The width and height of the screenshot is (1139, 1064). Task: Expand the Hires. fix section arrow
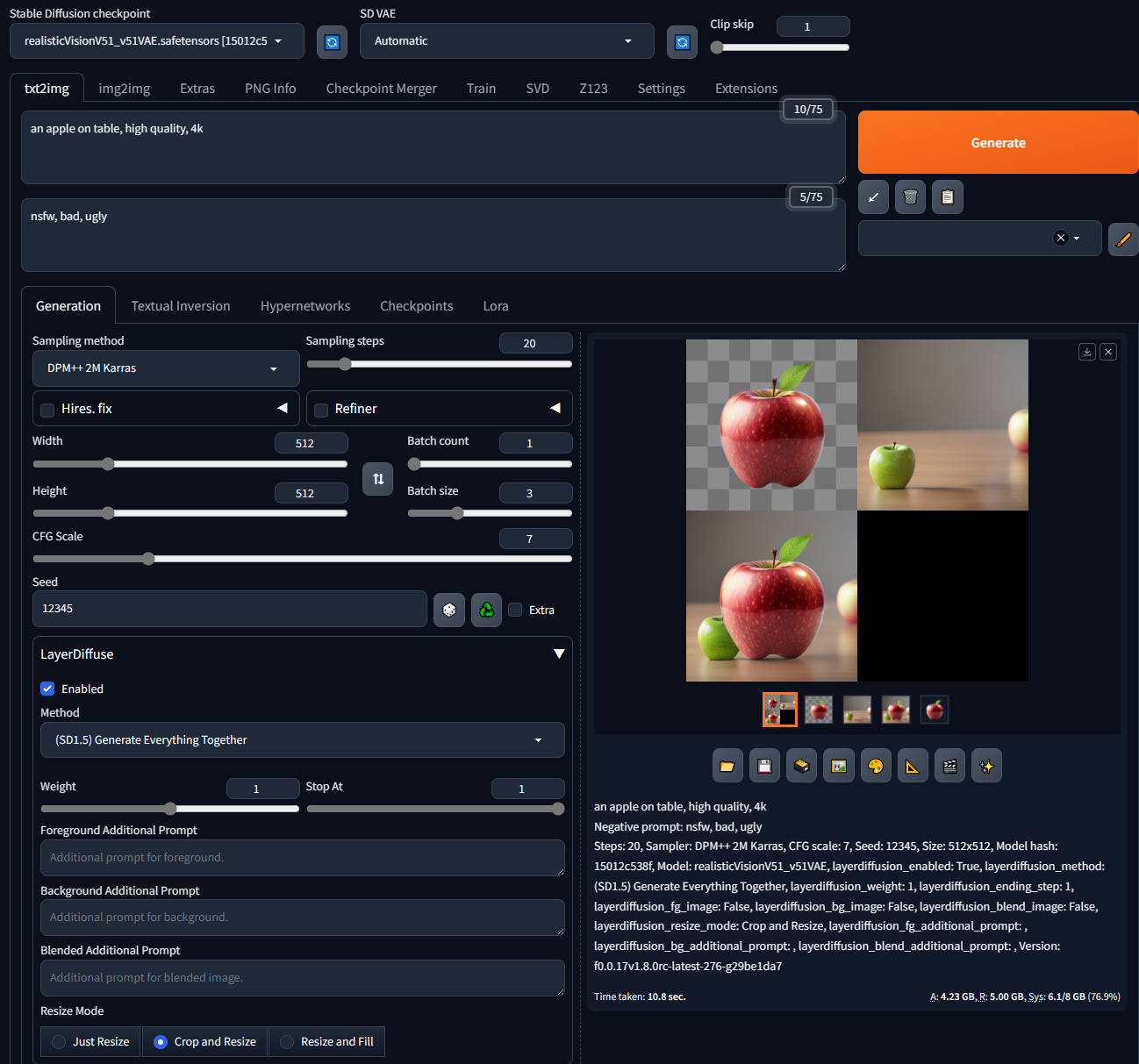(x=283, y=408)
